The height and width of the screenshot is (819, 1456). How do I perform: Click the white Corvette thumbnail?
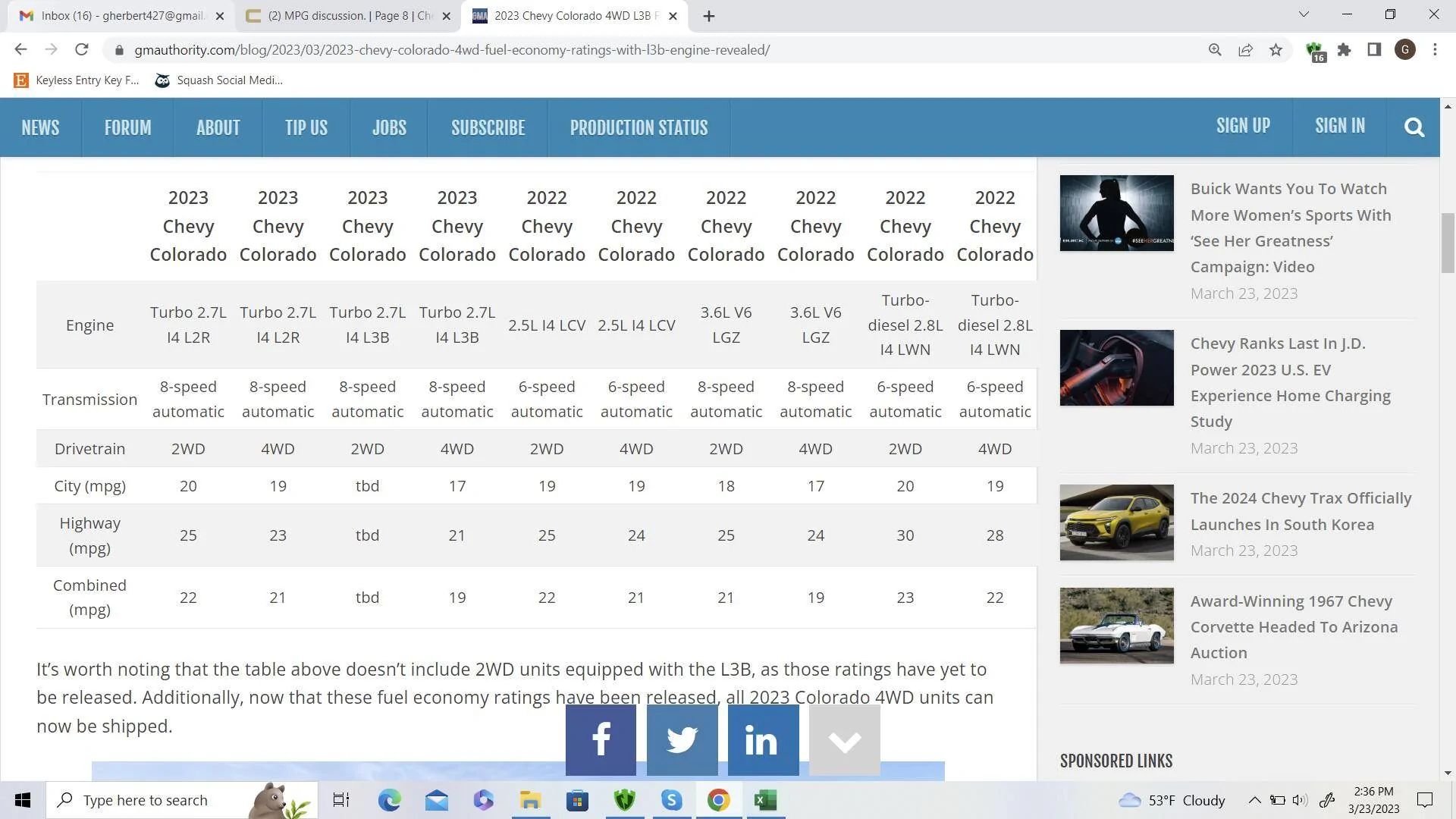(1116, 626)
